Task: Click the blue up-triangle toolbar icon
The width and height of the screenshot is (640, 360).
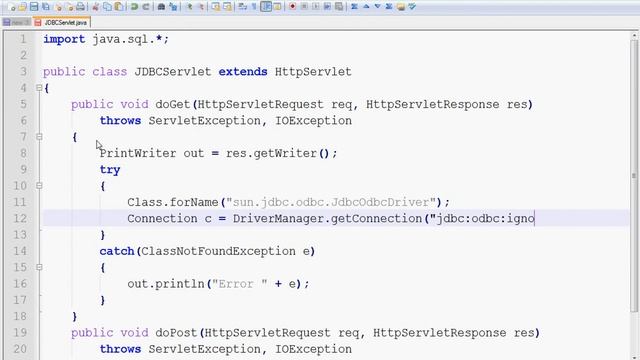Action: coord(366,7)
